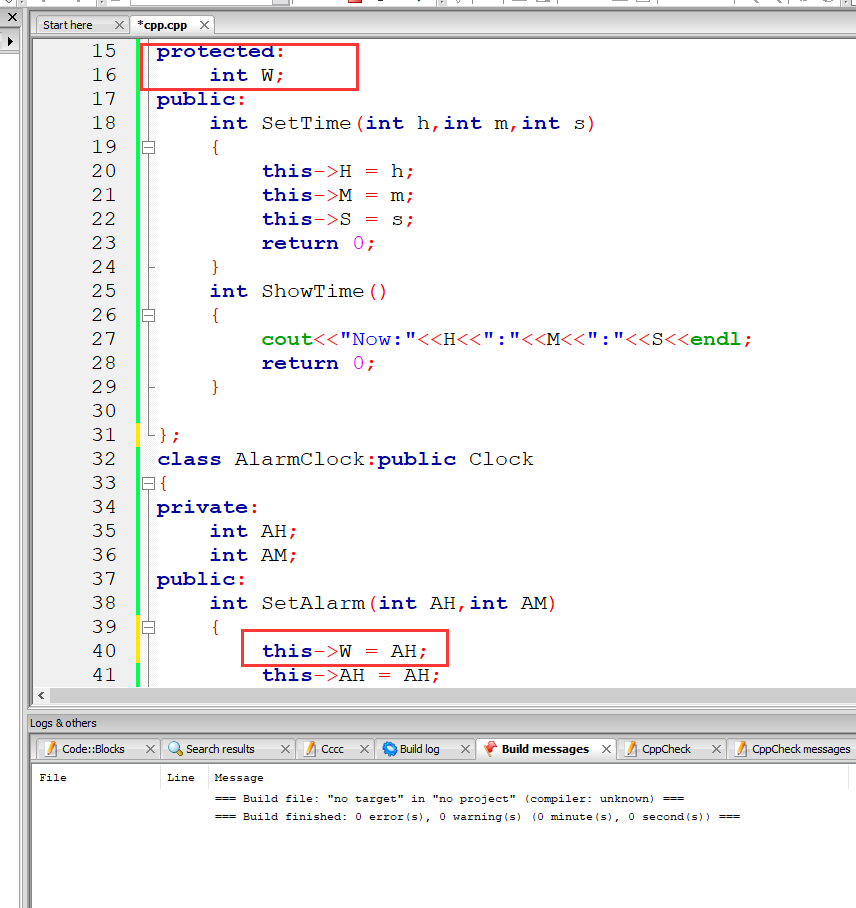Screen dimensions: 856x908
Task: Close the Start here editor tab
Action: [x=119, y=25]
